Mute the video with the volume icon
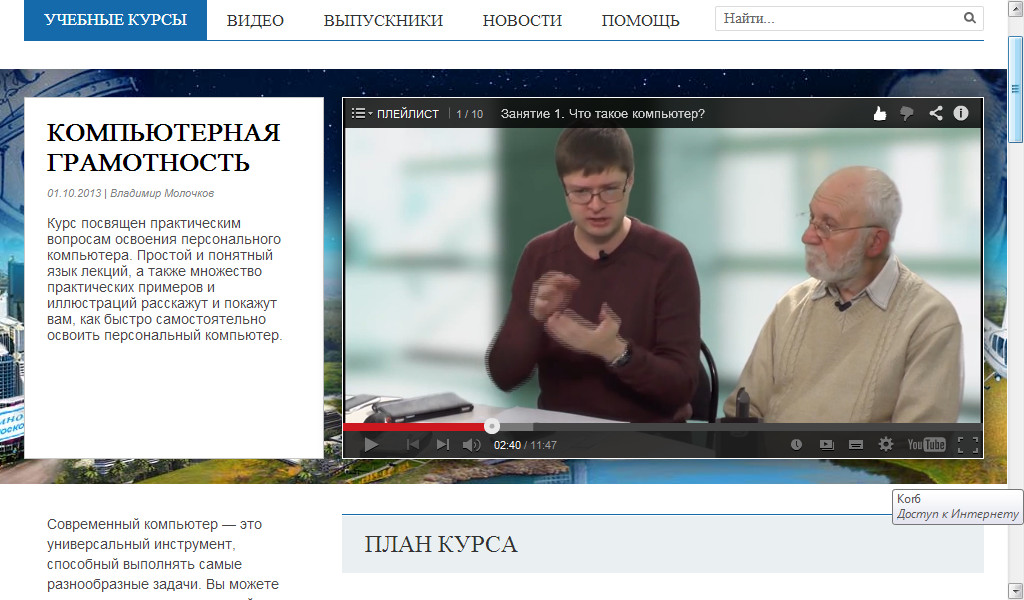 (470, 443)
